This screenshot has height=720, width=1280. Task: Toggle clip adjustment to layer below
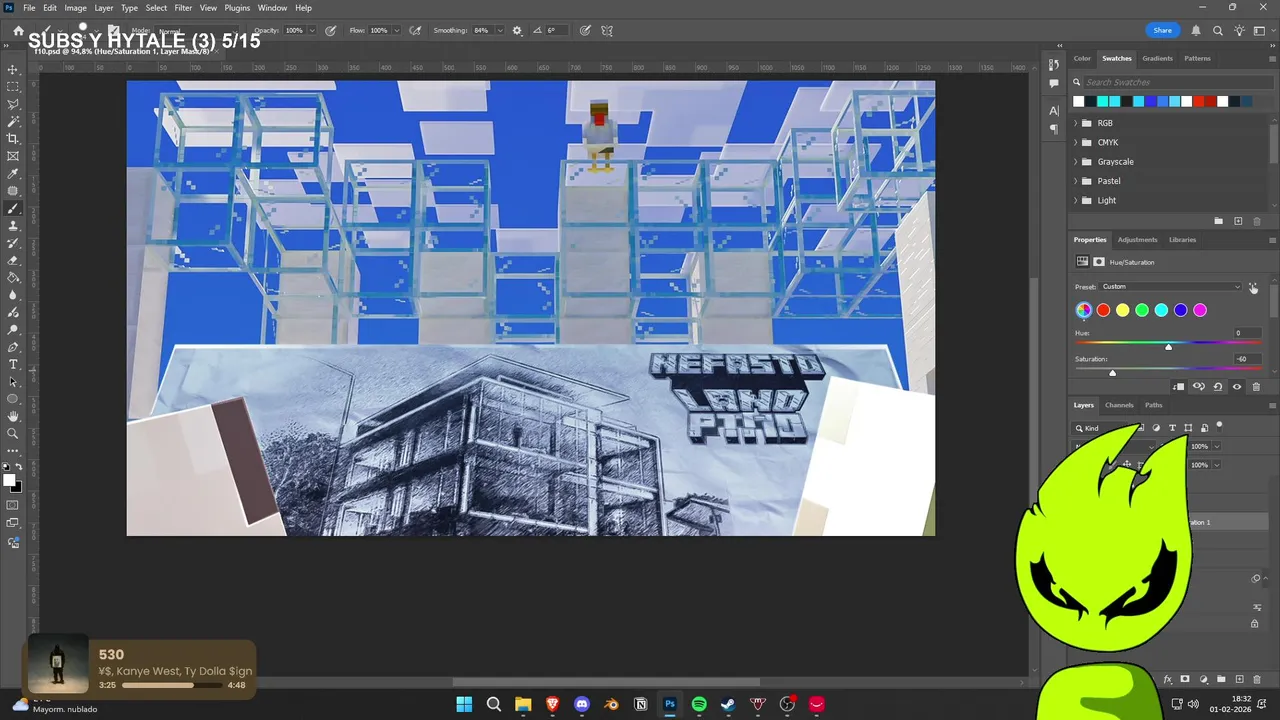[x=1179, y=387]
